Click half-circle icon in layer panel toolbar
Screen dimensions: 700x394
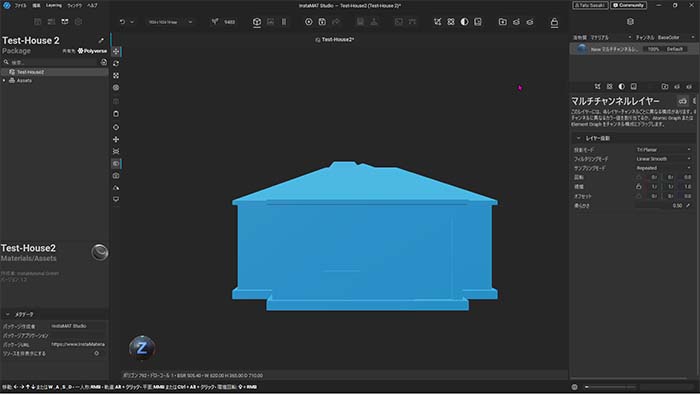(x=621, y=87)
